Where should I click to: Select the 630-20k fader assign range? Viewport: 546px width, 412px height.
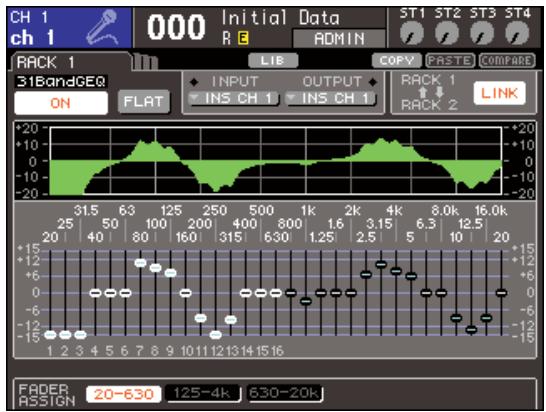click(x=284, y=393)
